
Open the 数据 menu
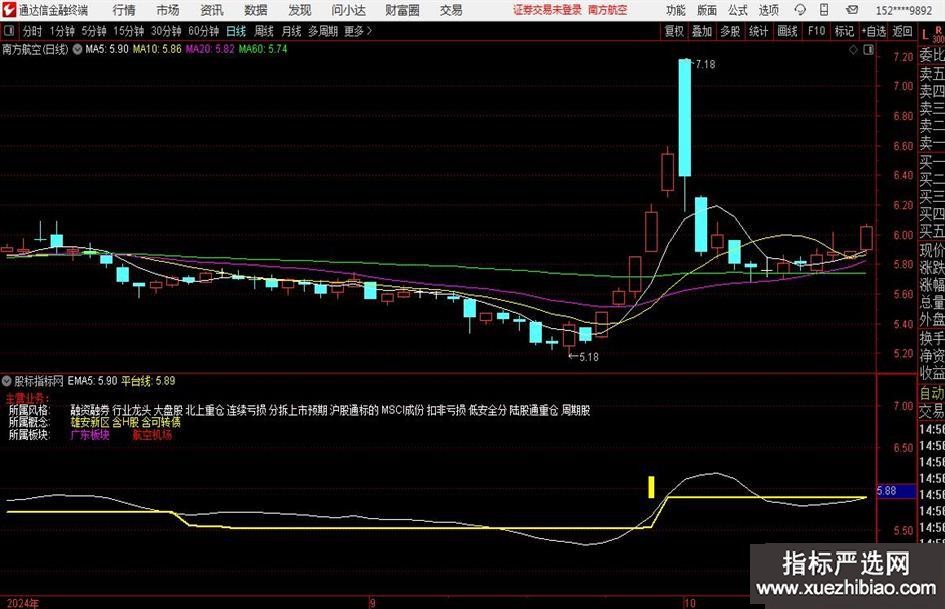pyautogui.click(x=256, y=10)
